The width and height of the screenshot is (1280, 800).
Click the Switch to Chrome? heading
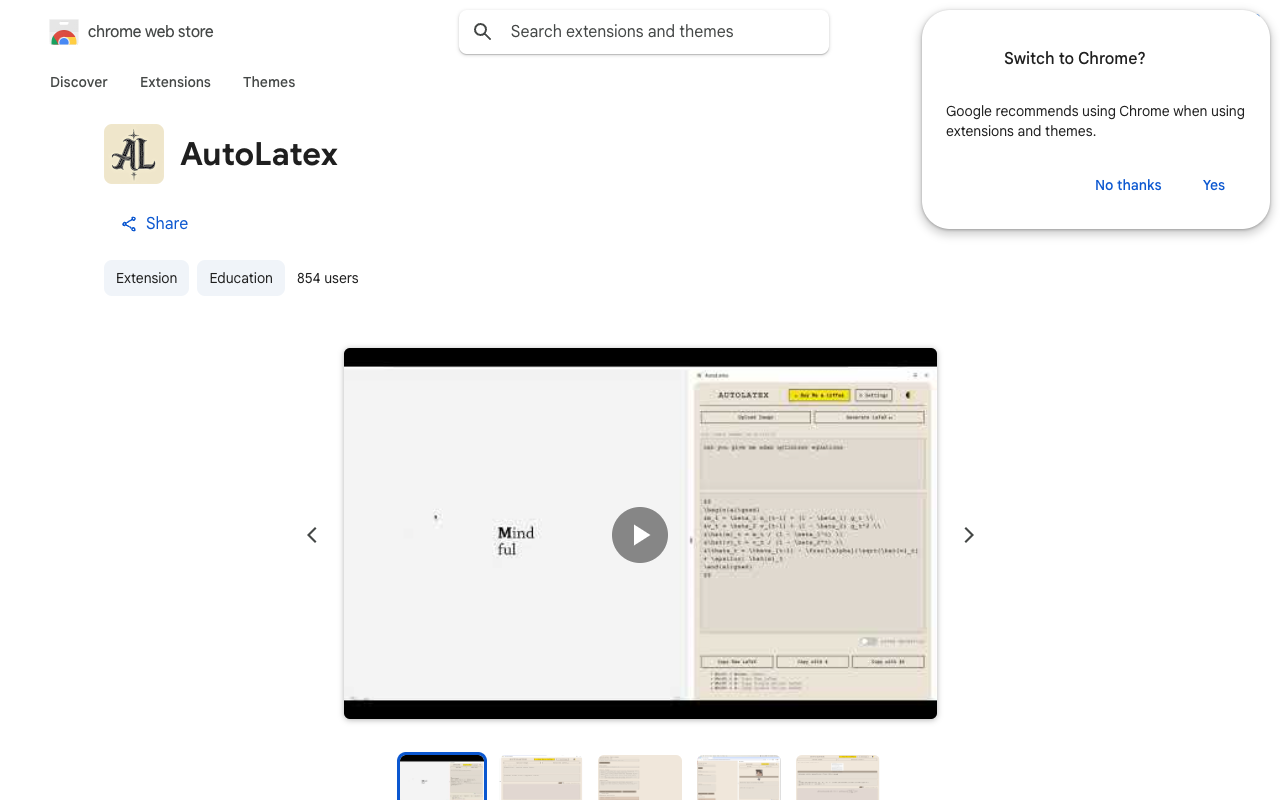(1075, 58)
